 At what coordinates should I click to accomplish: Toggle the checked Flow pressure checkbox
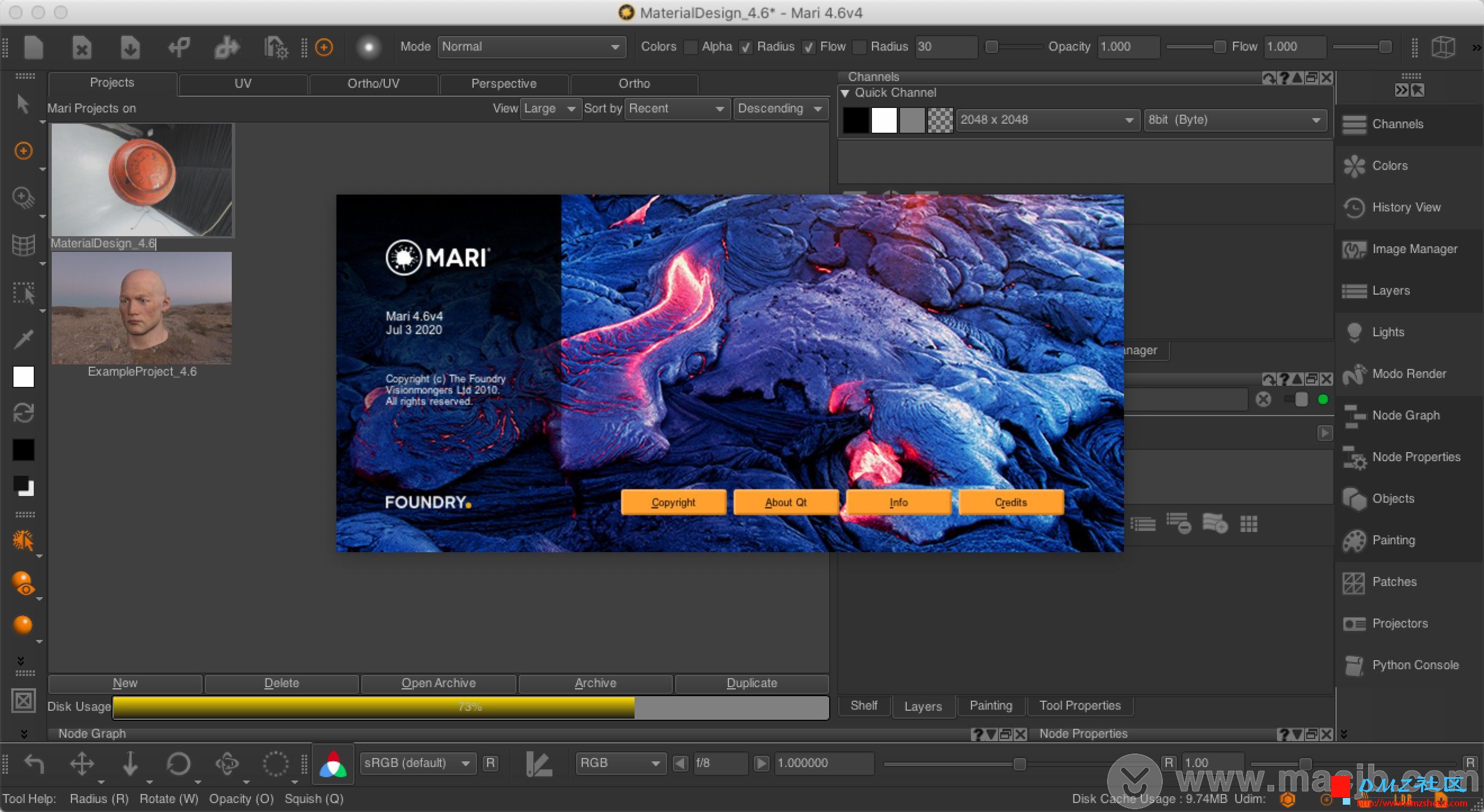pyautogui.click(x=809, y=47)
